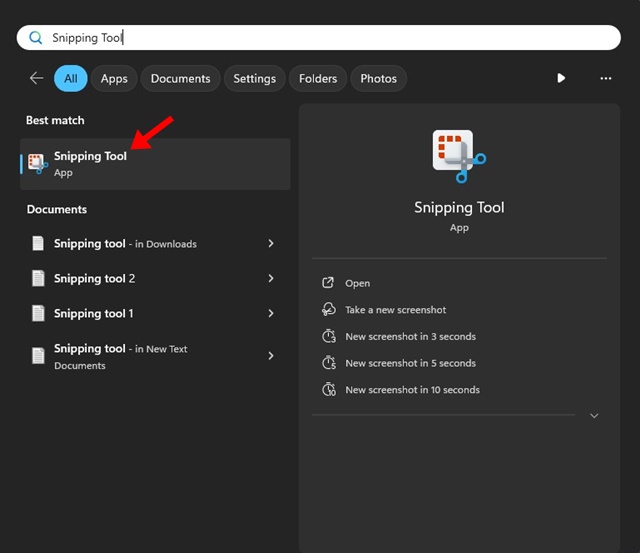Viewport: 640px width, 553px height.
Task: Expand more actions chevron in details pane
Action: [594, 415]
